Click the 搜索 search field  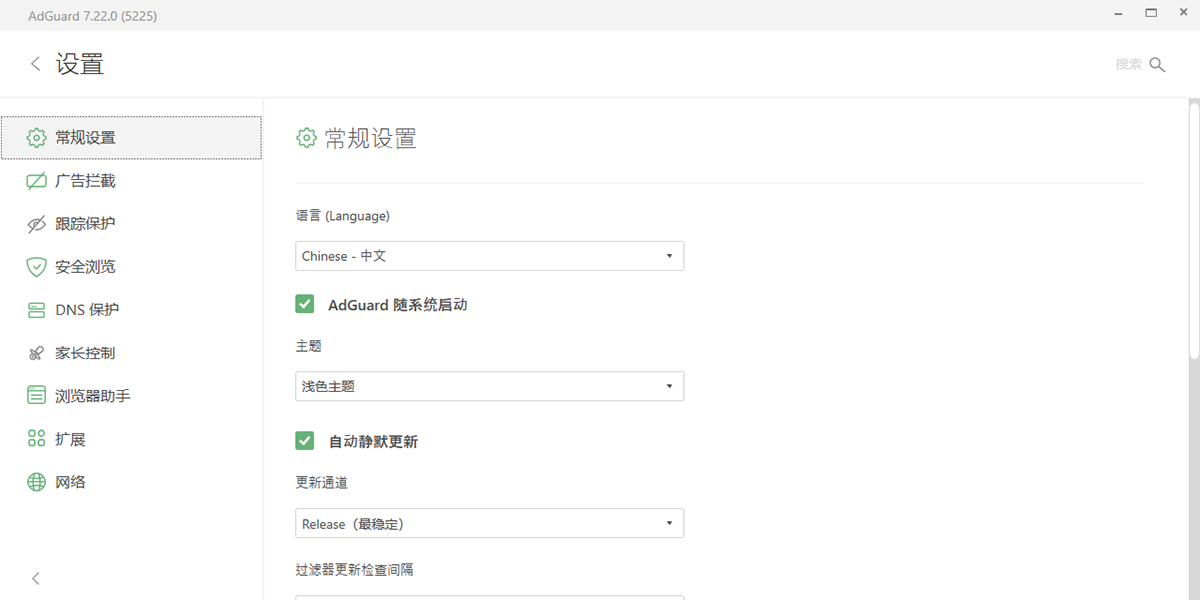[1129, 64]
